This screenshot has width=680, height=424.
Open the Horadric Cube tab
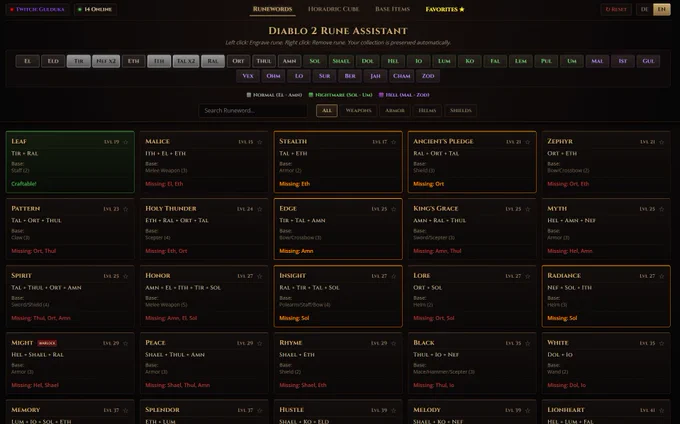click(333, 9)
